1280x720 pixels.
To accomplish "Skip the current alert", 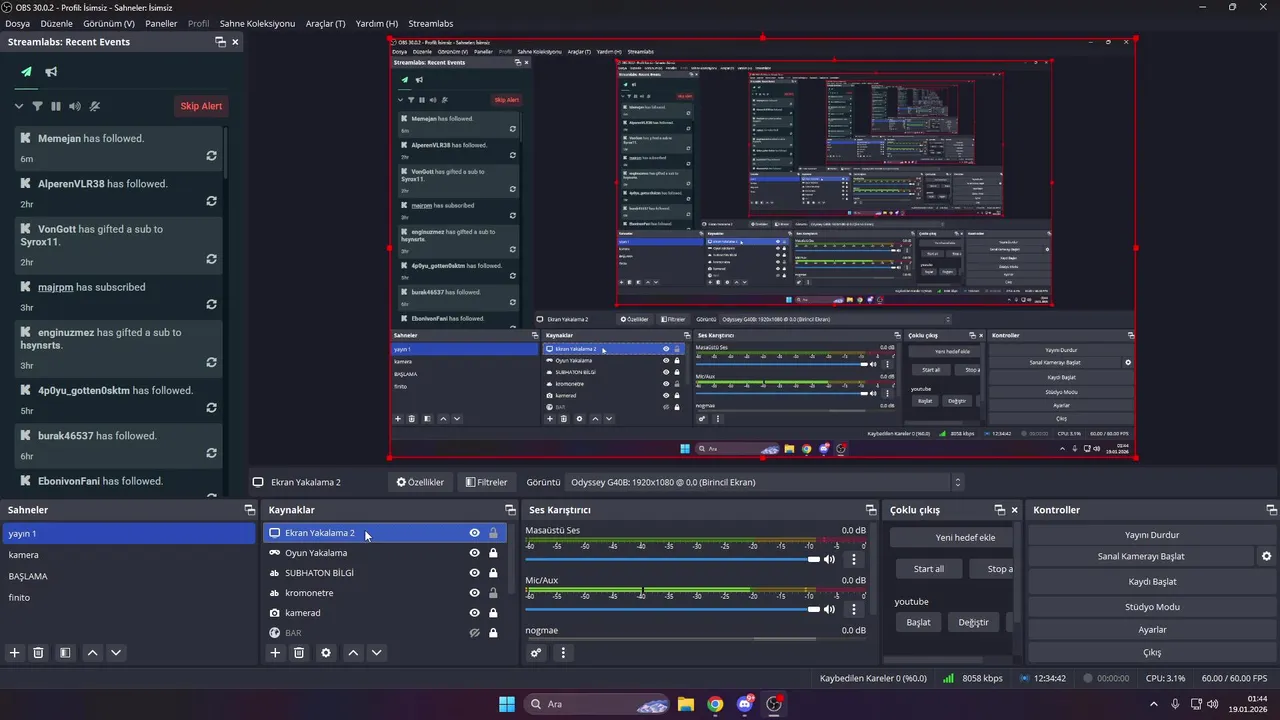I will tap(201, 106).
